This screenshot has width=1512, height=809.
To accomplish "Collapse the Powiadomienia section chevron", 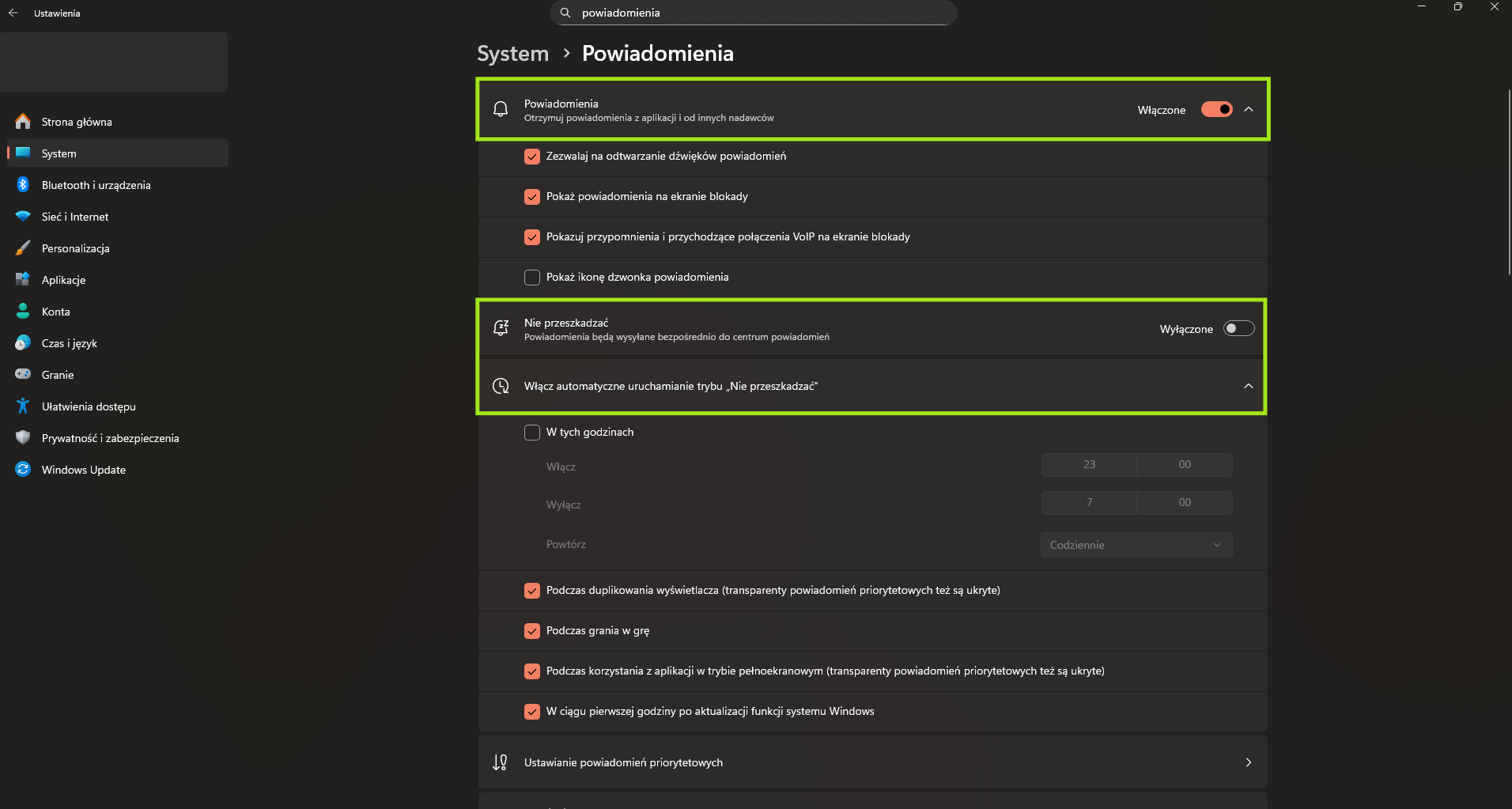I will click(x=1249, y=110).
